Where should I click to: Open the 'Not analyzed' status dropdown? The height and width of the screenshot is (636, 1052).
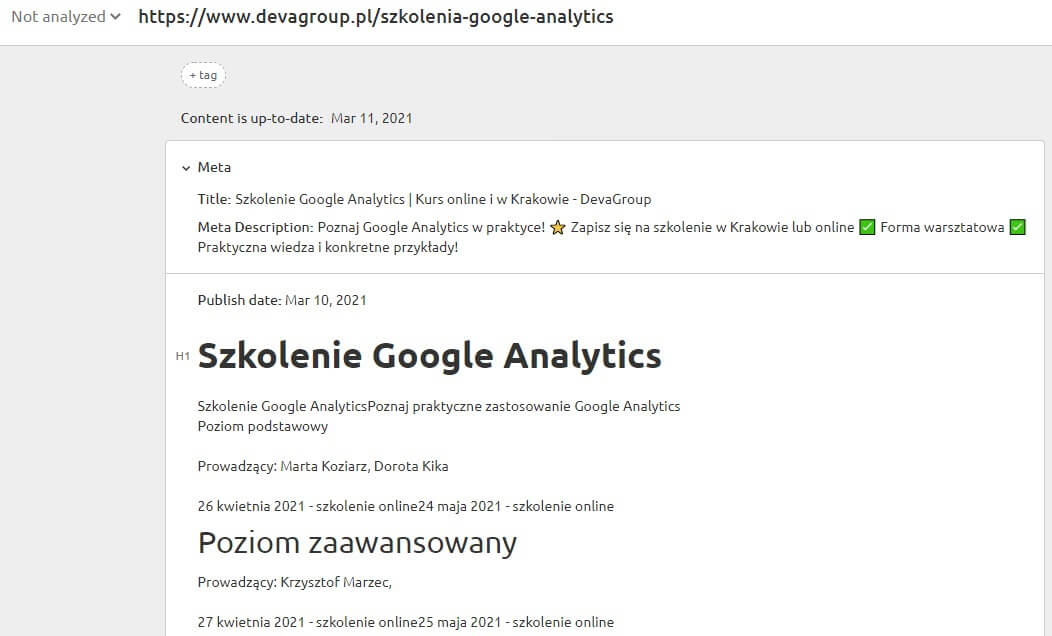coord(60,16)
